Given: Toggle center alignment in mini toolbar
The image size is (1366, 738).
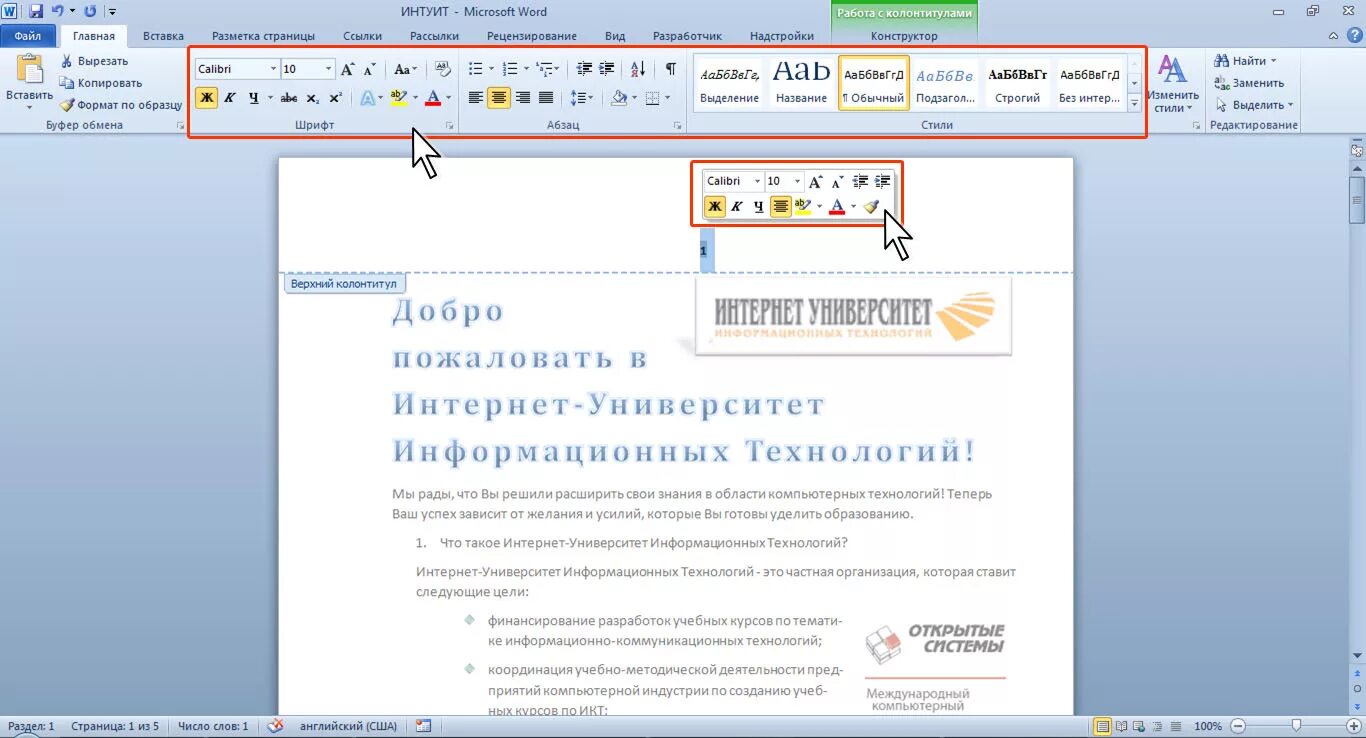Looking at the screenshot, I should (781, 207).
